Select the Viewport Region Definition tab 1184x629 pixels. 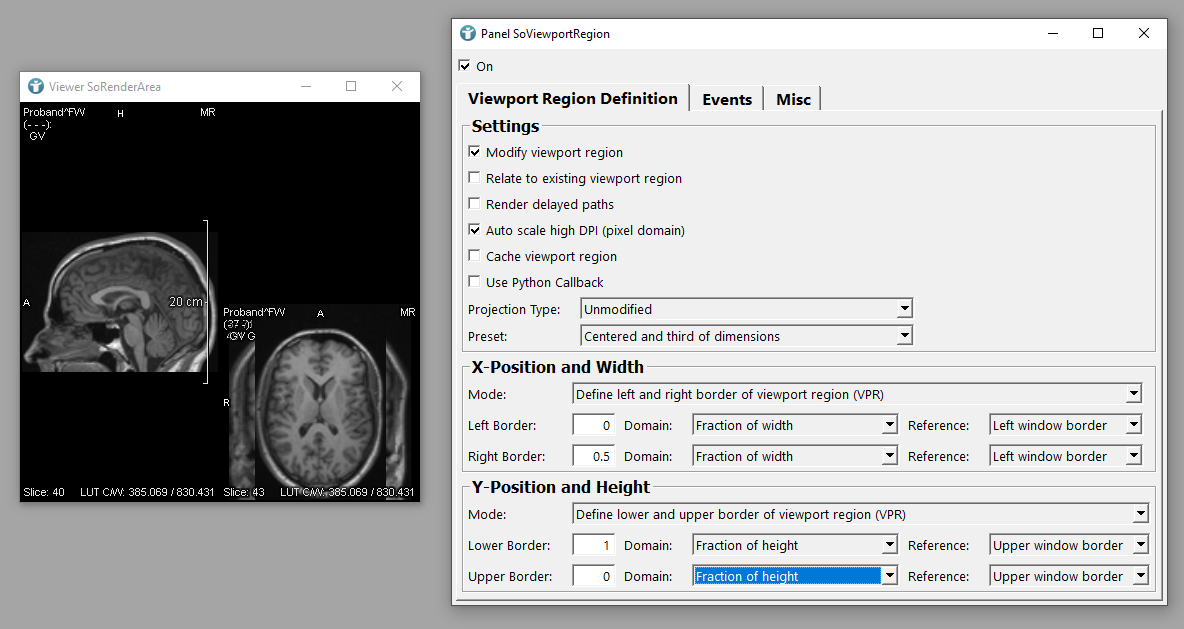573,99
